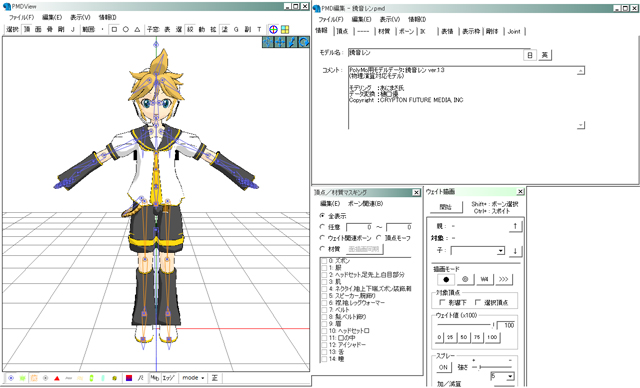Image resolution: width=640 pixels, height=388 pixels.
Task: Click the ウェイト値 slider track
Action: click(x=465, y=325)
